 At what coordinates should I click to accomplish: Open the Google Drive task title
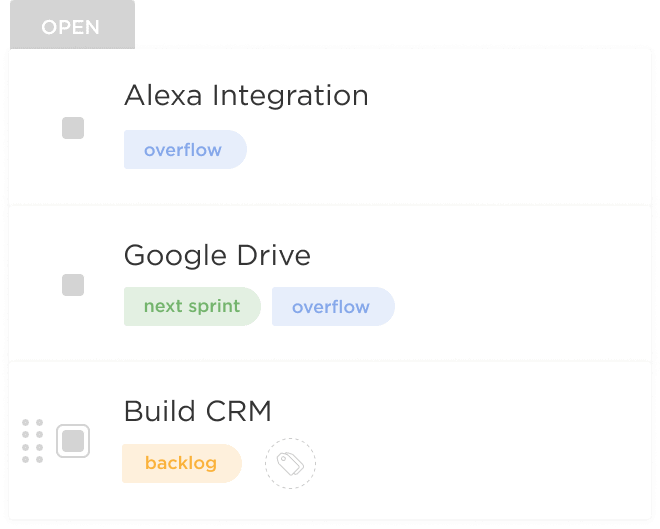(217, 255)
